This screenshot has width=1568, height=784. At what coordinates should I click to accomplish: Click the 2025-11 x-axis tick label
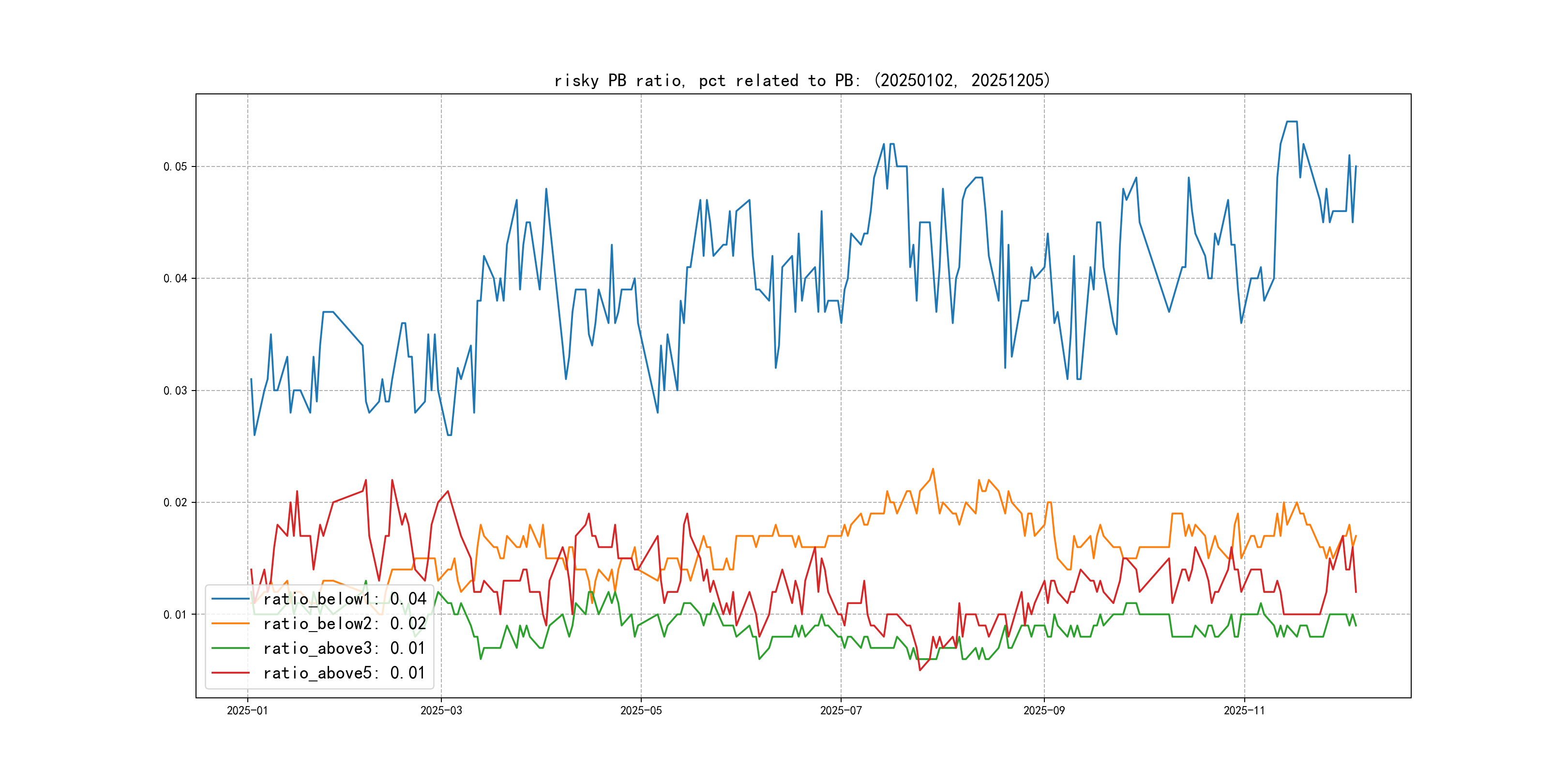point(1244,710)
